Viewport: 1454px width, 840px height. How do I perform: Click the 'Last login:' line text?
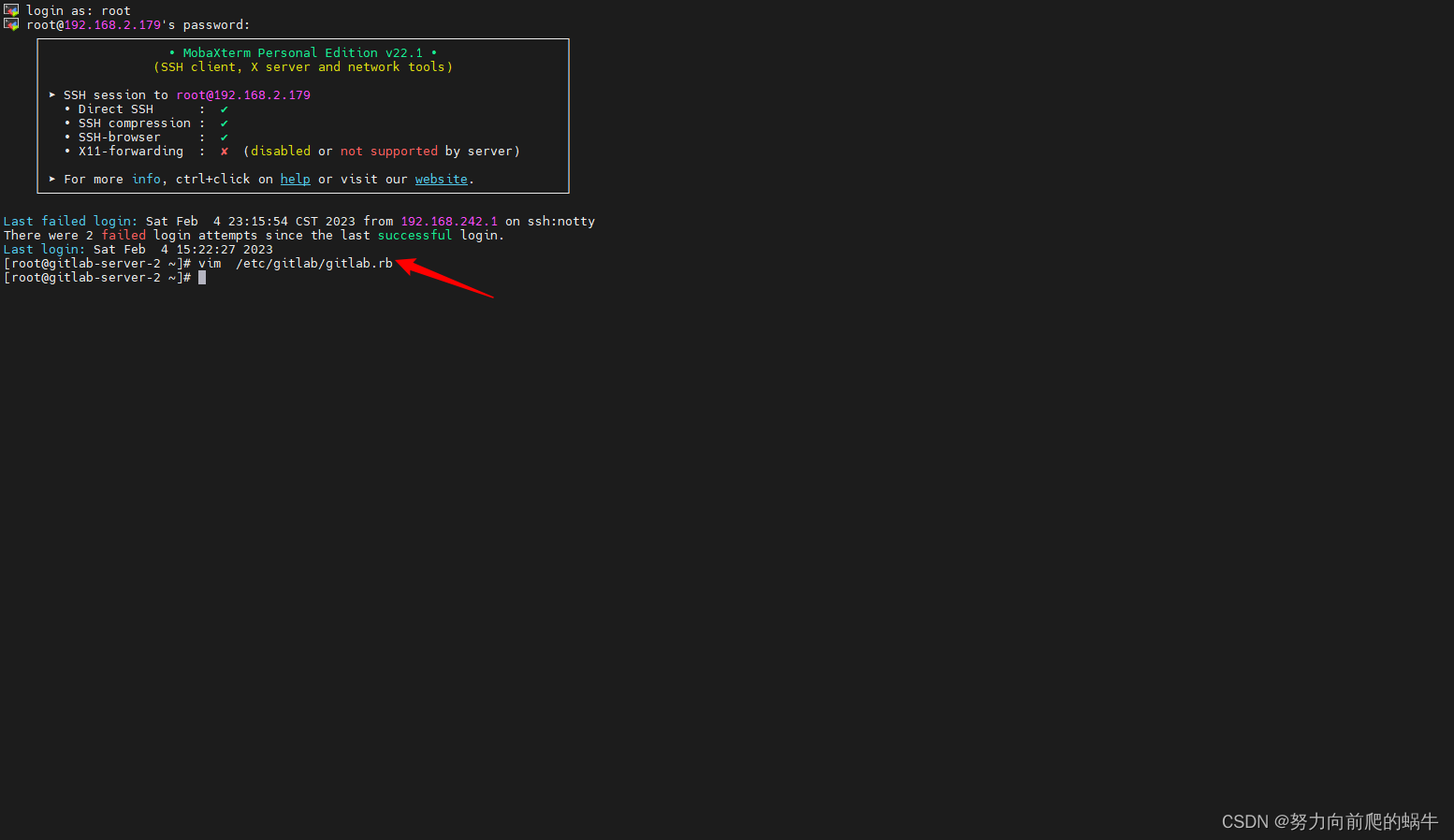44,250
